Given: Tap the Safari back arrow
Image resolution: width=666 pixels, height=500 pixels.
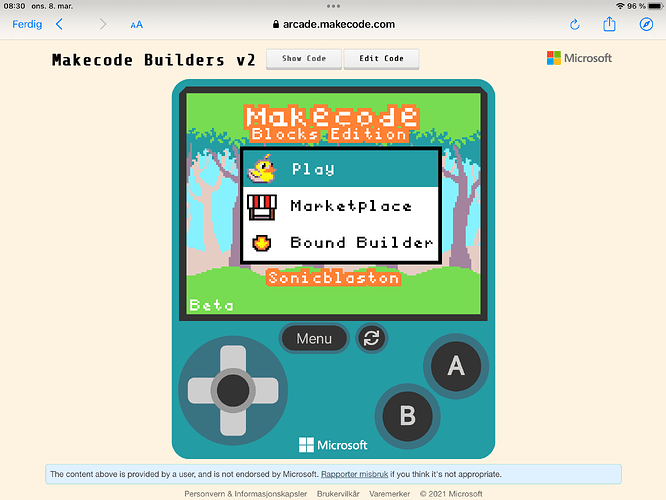Looking at the screenshot, I should coord(59,24).
